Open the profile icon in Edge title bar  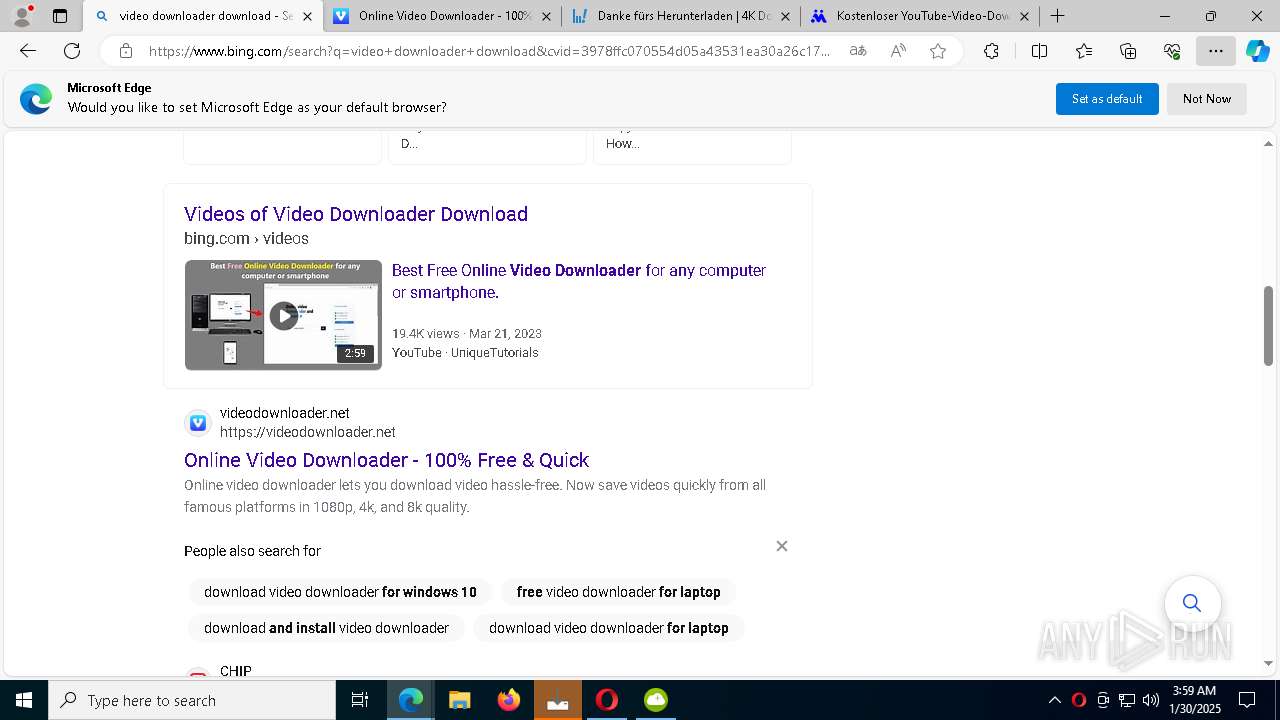[x=22, y=16]
